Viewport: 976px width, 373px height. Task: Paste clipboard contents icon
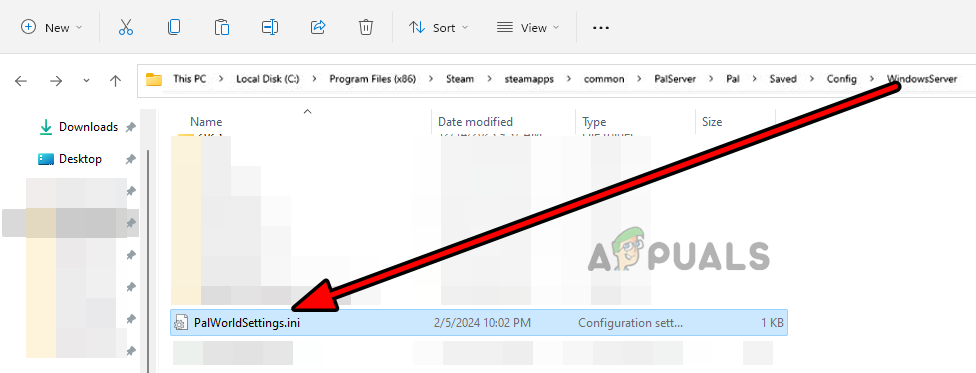pos(222,27)
